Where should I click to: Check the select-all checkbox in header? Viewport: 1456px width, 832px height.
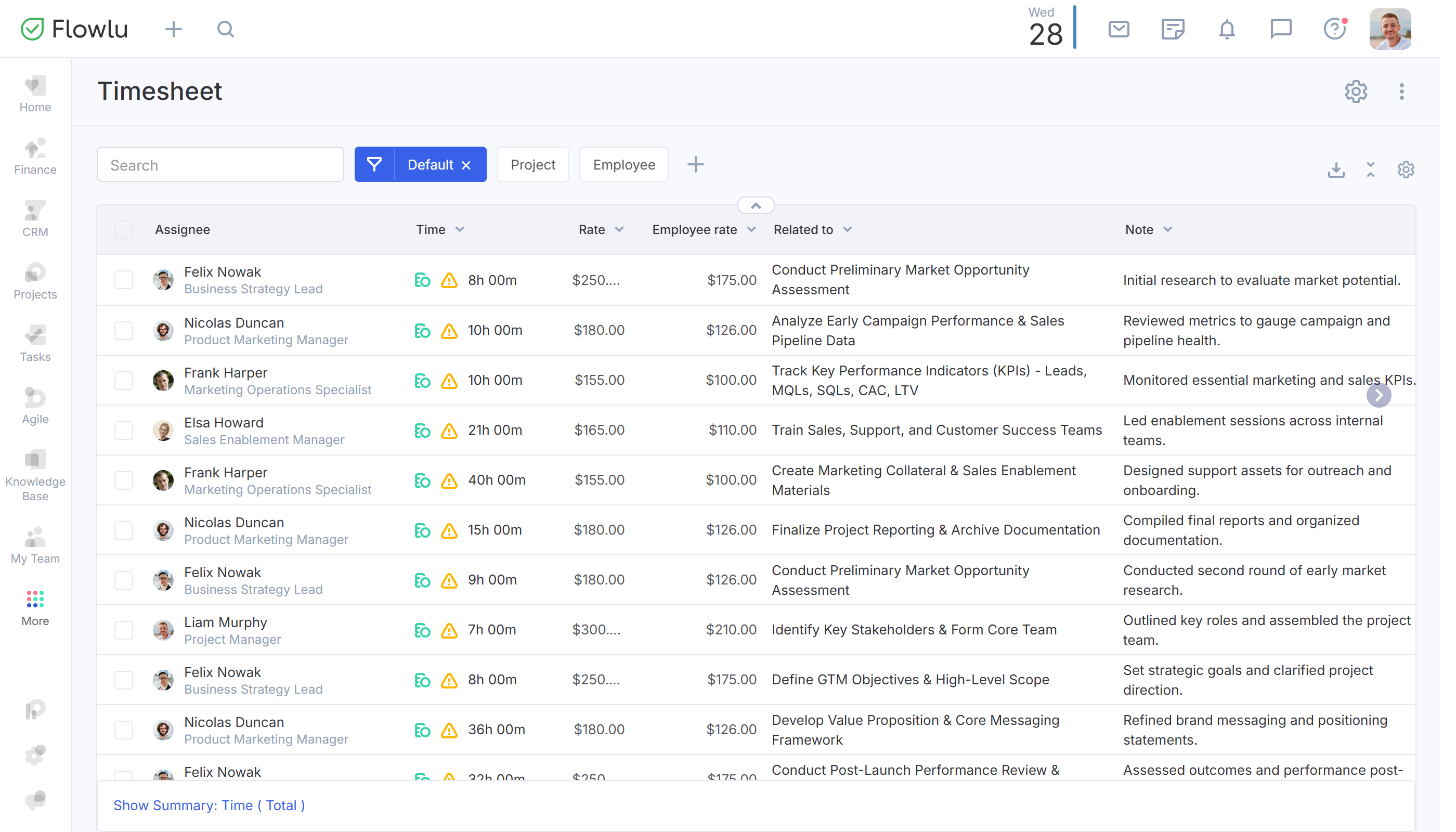(123, 230)
